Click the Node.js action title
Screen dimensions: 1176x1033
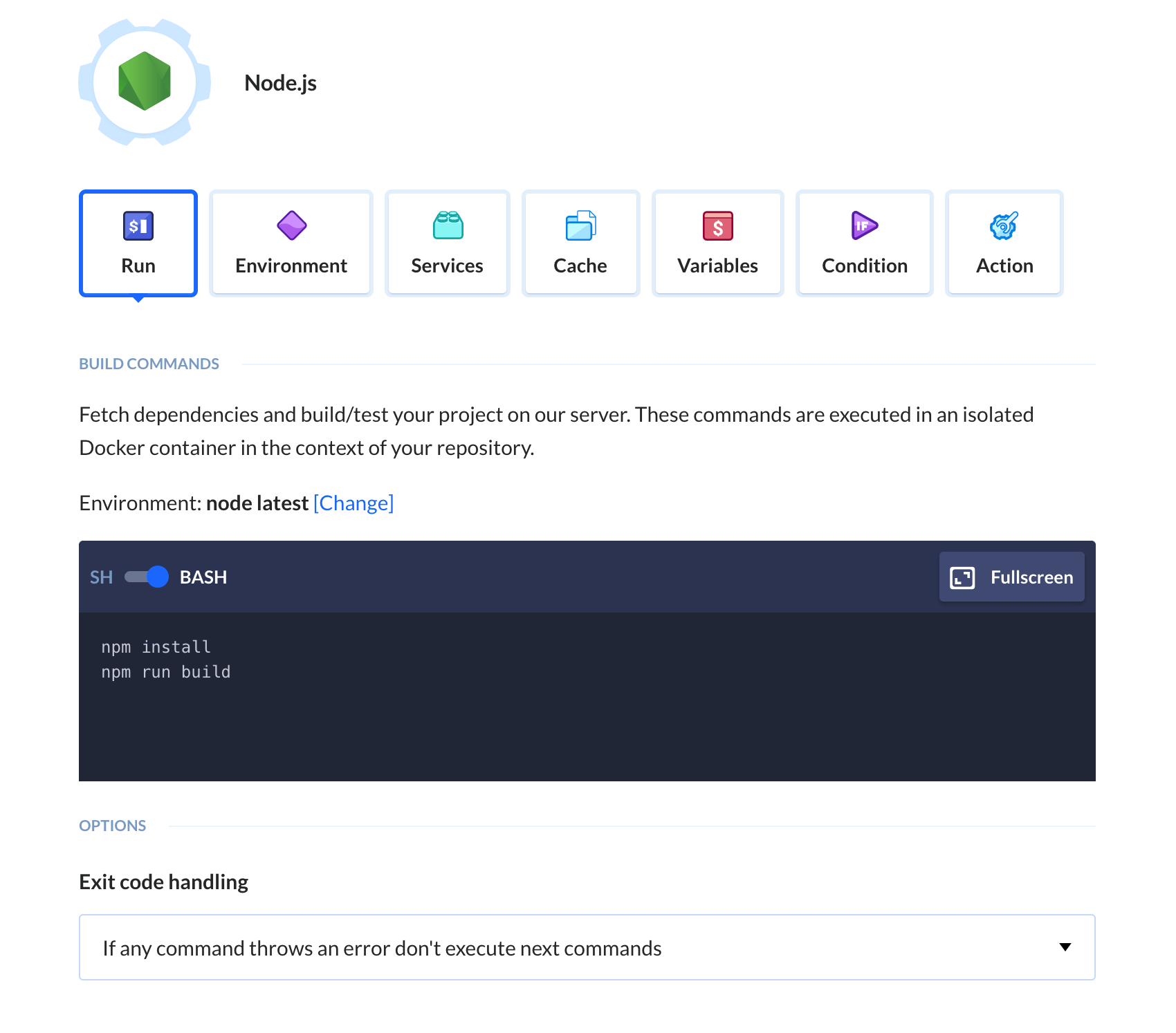(280, 83)
